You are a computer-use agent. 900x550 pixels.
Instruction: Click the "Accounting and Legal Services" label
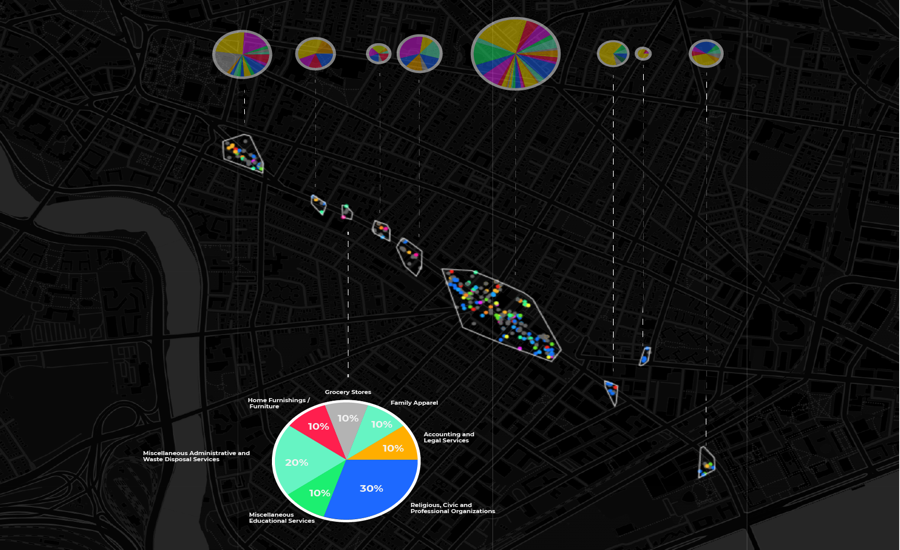coord(448,437)
